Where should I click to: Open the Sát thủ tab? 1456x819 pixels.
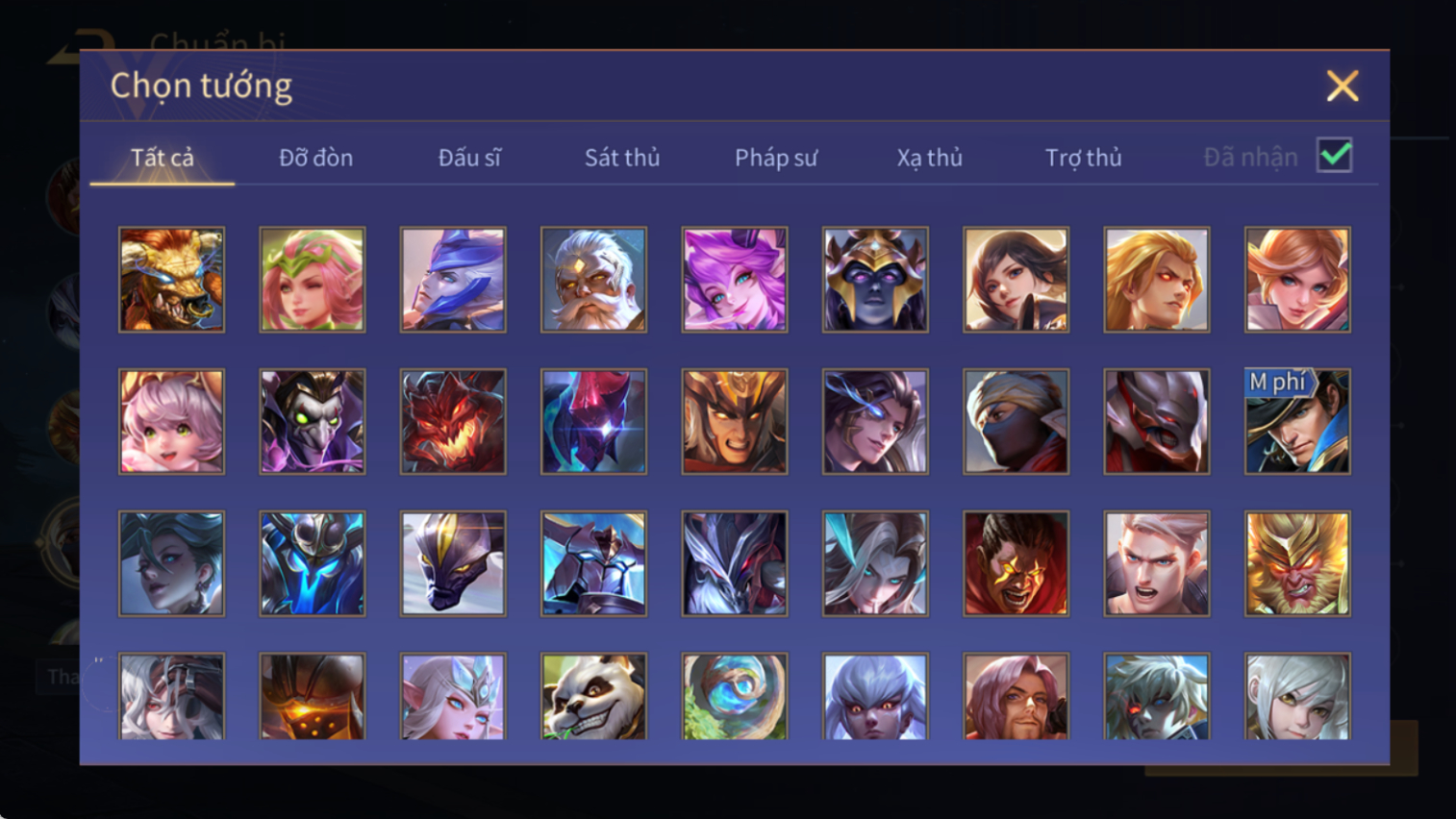tap(622, 158)
